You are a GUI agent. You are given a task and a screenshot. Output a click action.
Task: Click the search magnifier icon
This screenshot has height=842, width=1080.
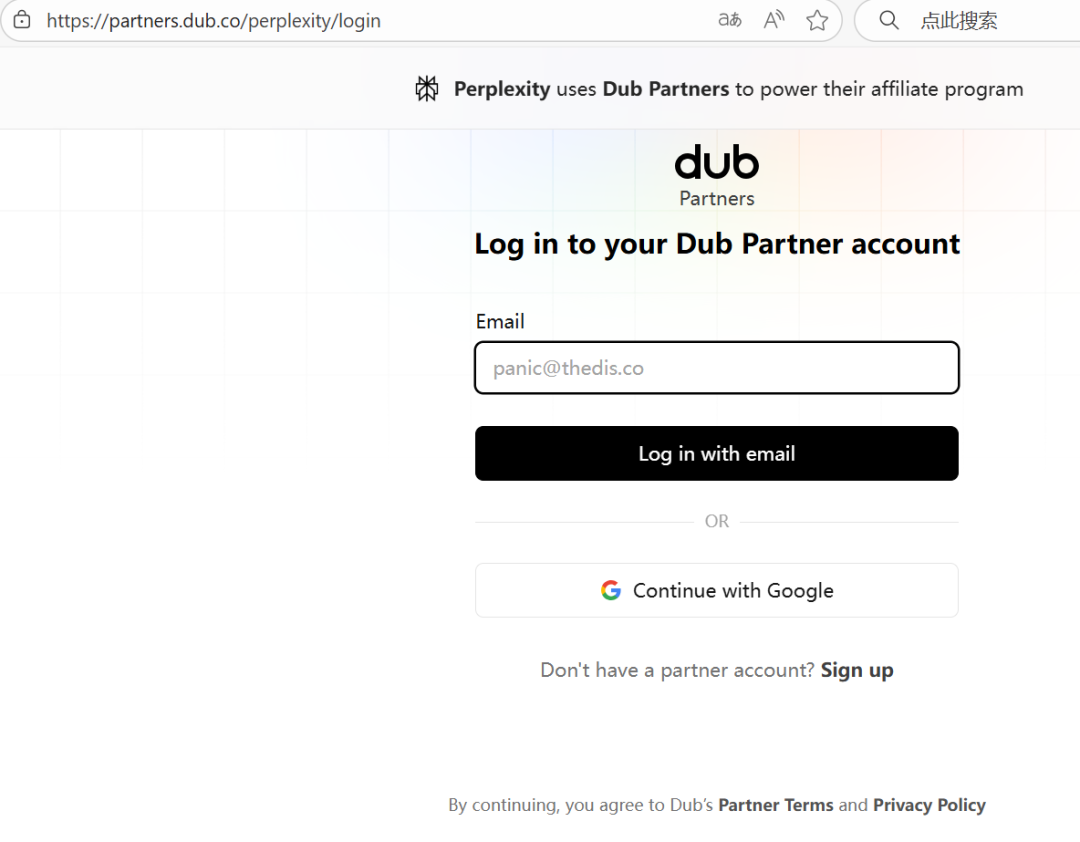(888, 20)
